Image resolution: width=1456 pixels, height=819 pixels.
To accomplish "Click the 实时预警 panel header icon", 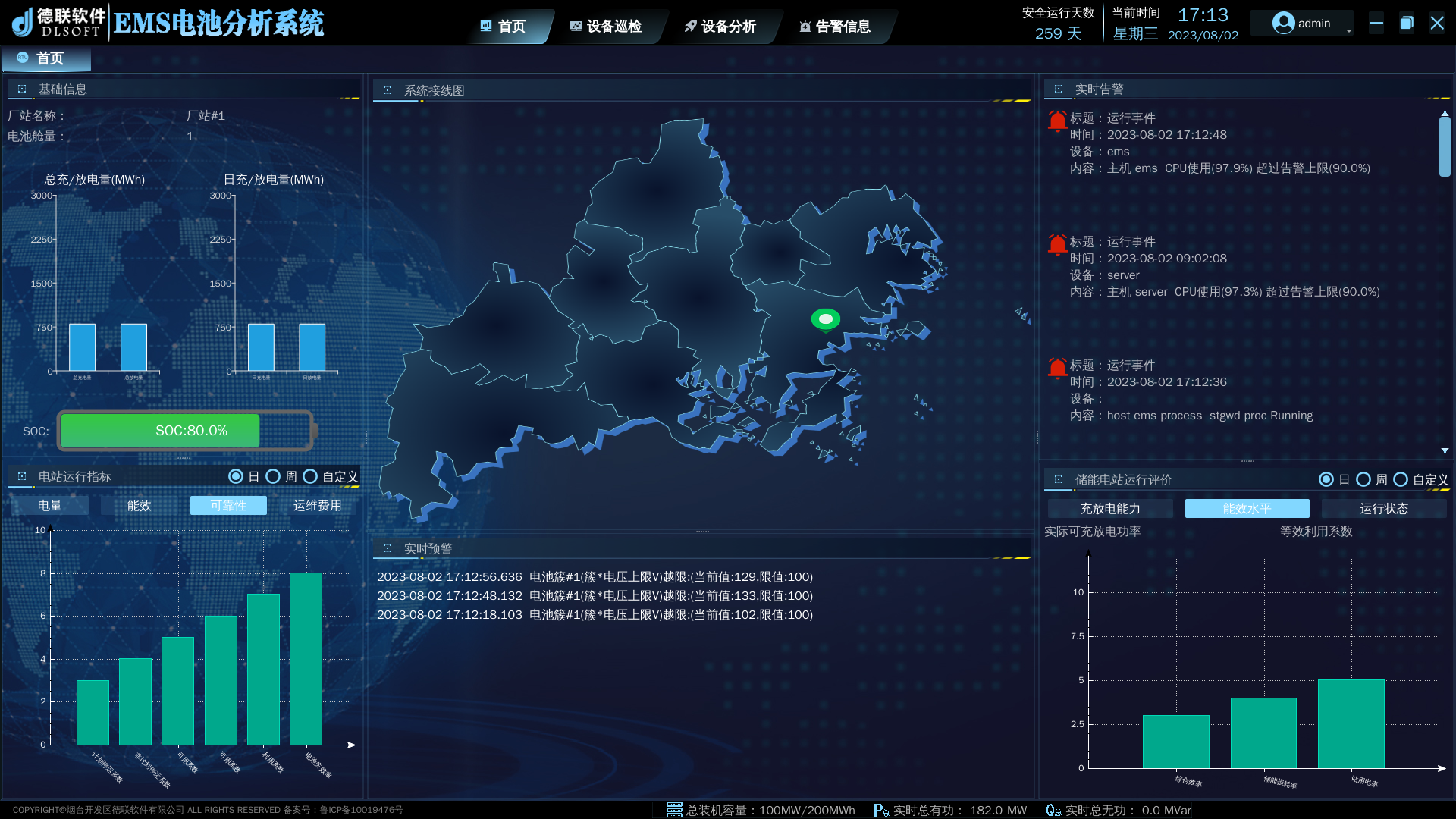I will (388, 548).
